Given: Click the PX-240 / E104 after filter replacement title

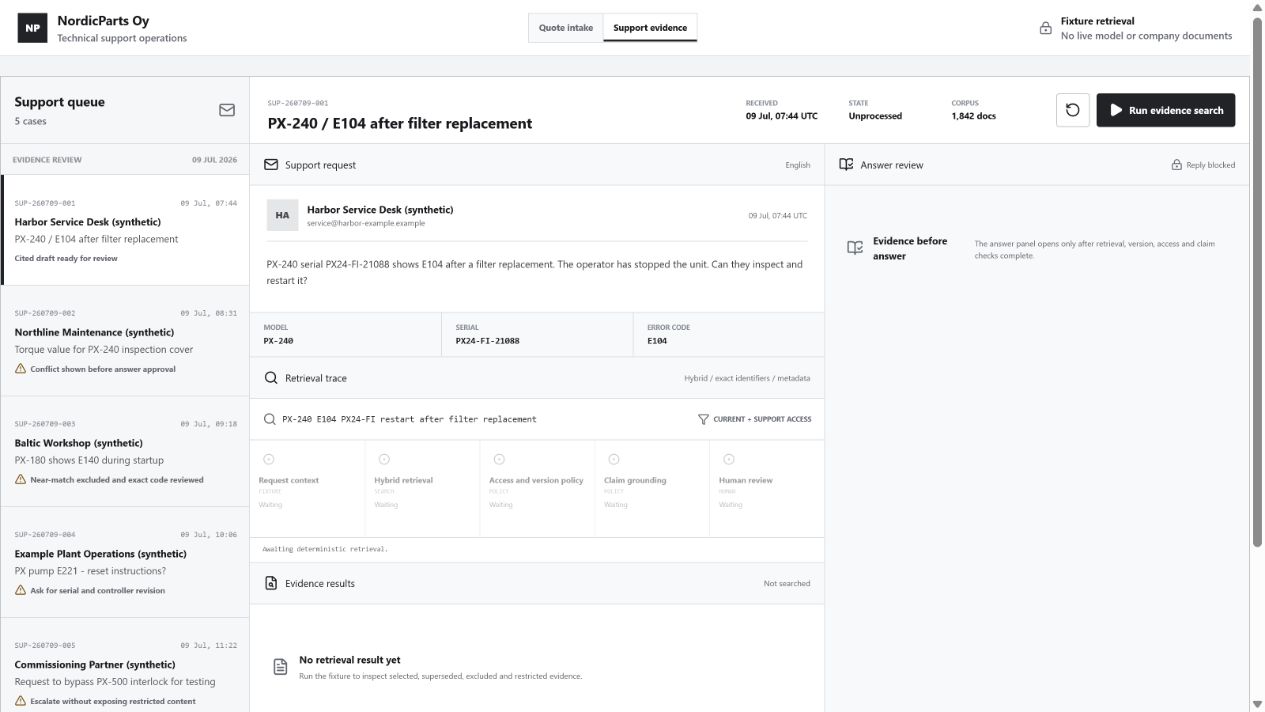Looking at the screenshot, I should coord(400,124).
